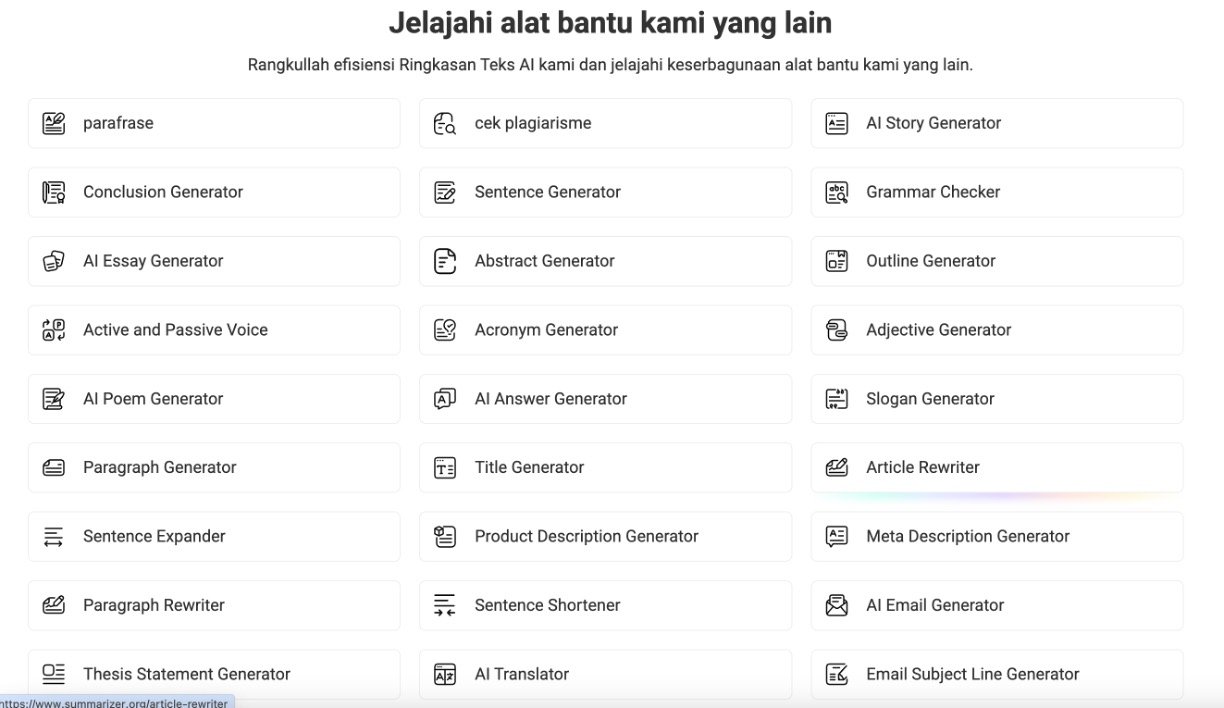This screenshot has width=1224, height=708.
Task: Click the AI Email Generator envelope icon
Action: (837, 605)
